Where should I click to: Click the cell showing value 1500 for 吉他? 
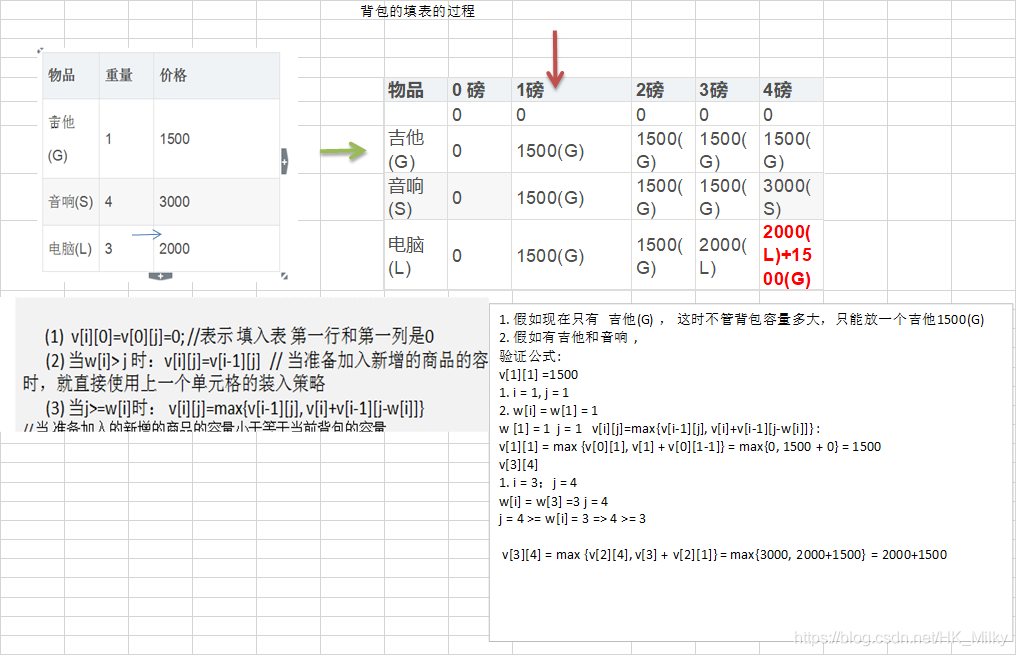(174, 139)
